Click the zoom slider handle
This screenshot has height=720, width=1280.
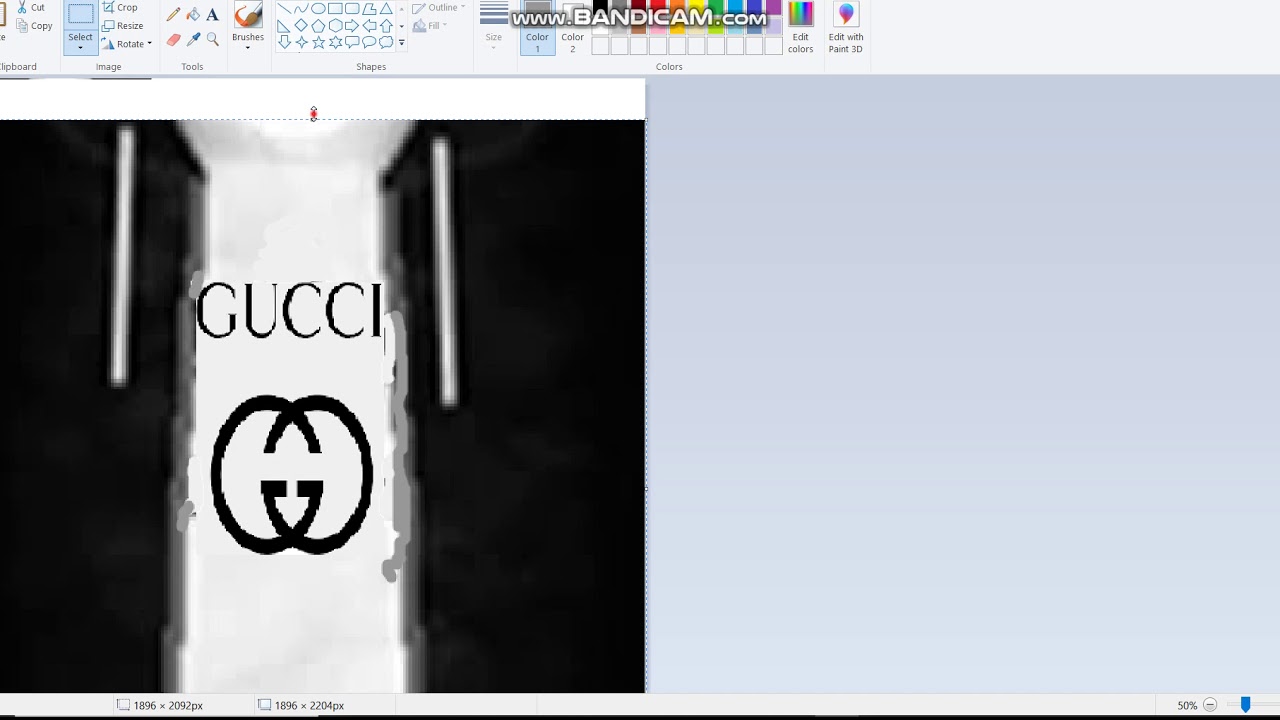point(1245,705)
